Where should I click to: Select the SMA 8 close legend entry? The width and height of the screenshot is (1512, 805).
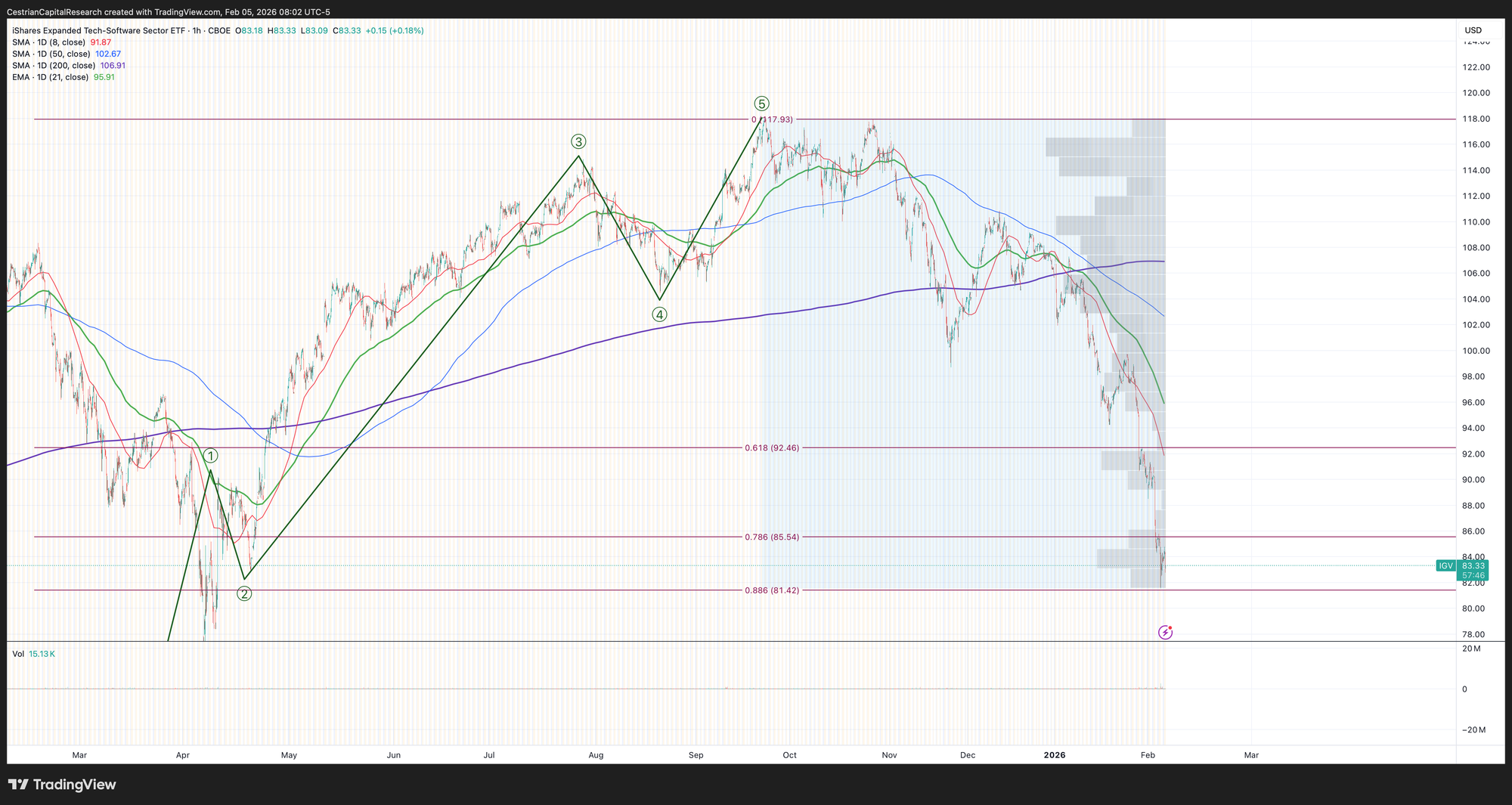(x=48, y=42)
